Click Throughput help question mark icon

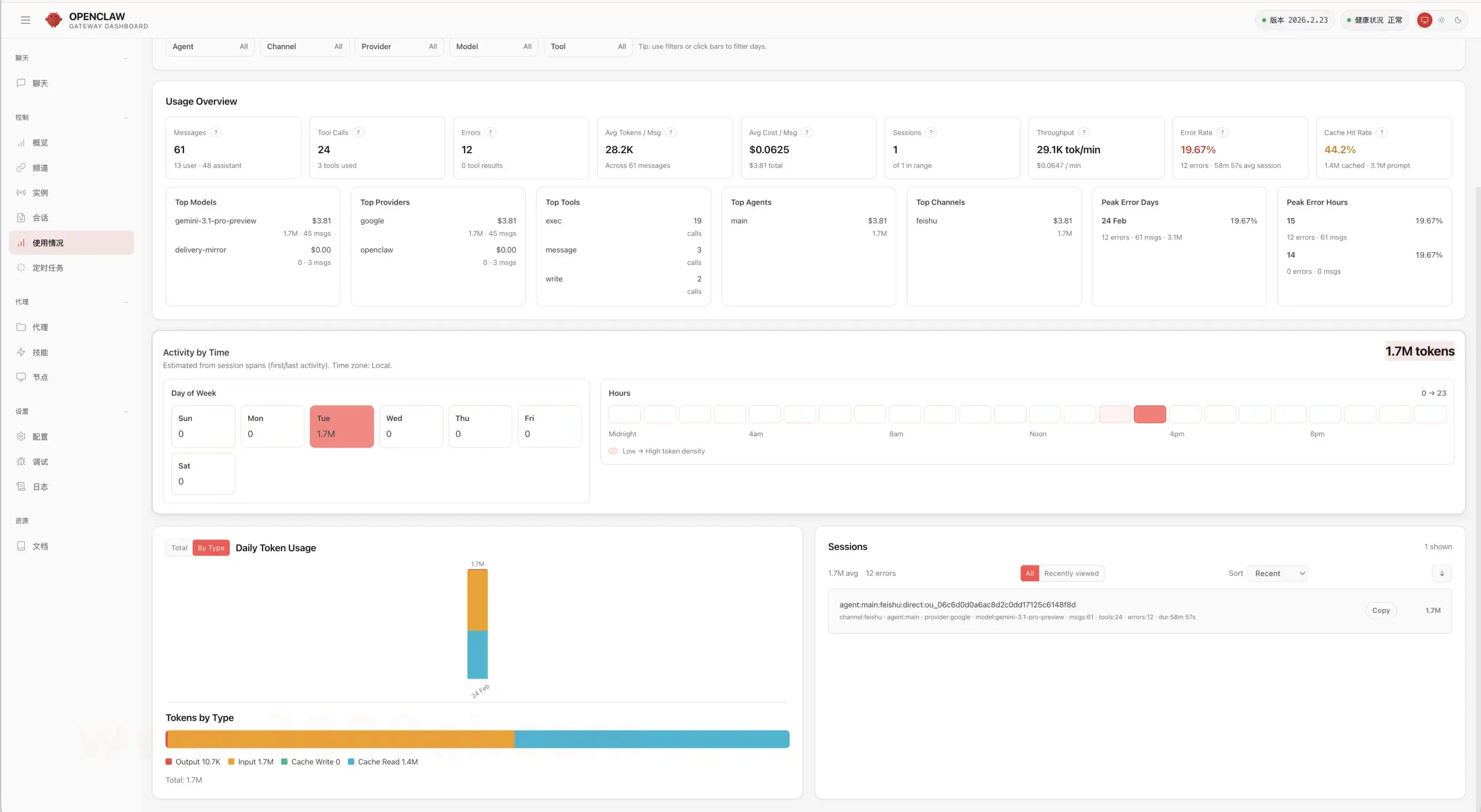[x=1084, y=132]
